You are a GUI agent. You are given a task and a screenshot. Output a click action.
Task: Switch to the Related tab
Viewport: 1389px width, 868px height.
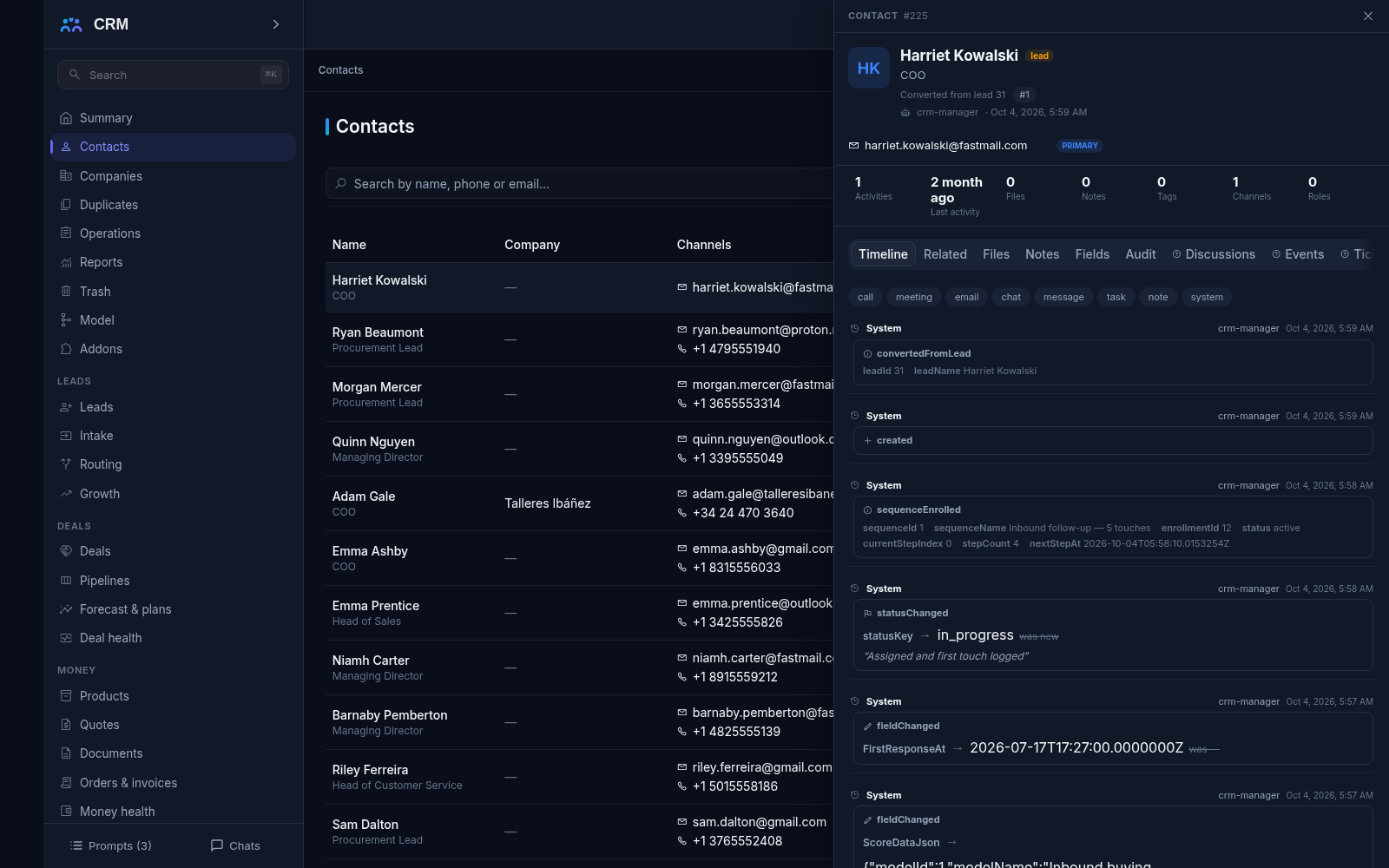coord(945,254)
